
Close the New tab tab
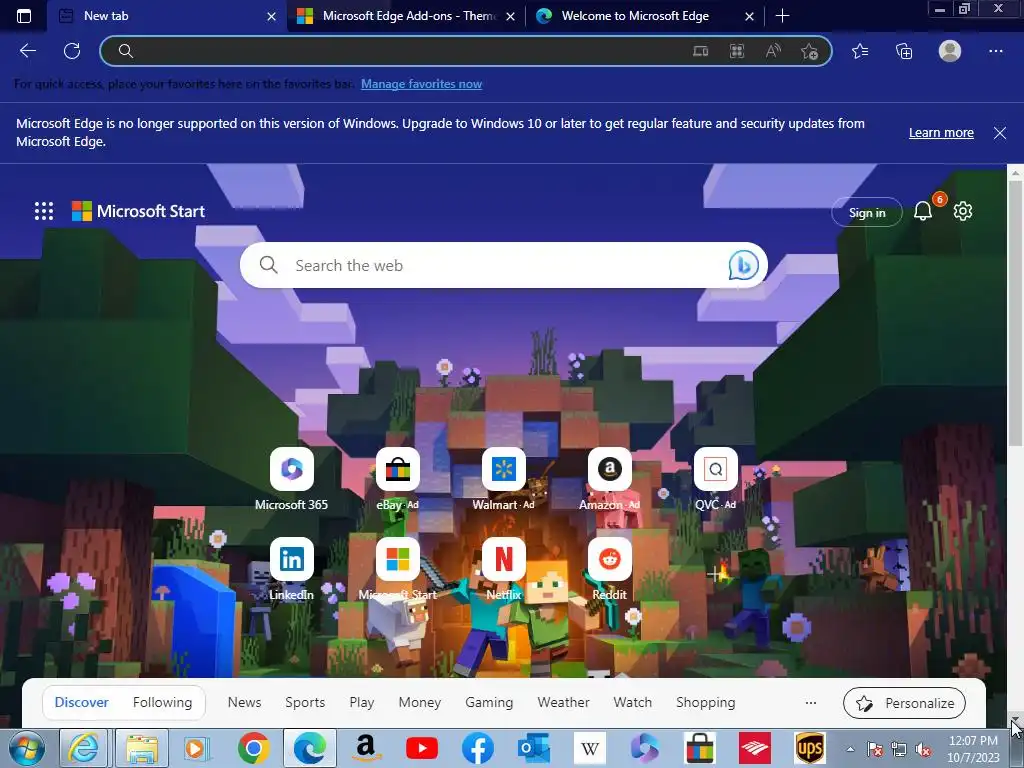(x=272, y=16)
